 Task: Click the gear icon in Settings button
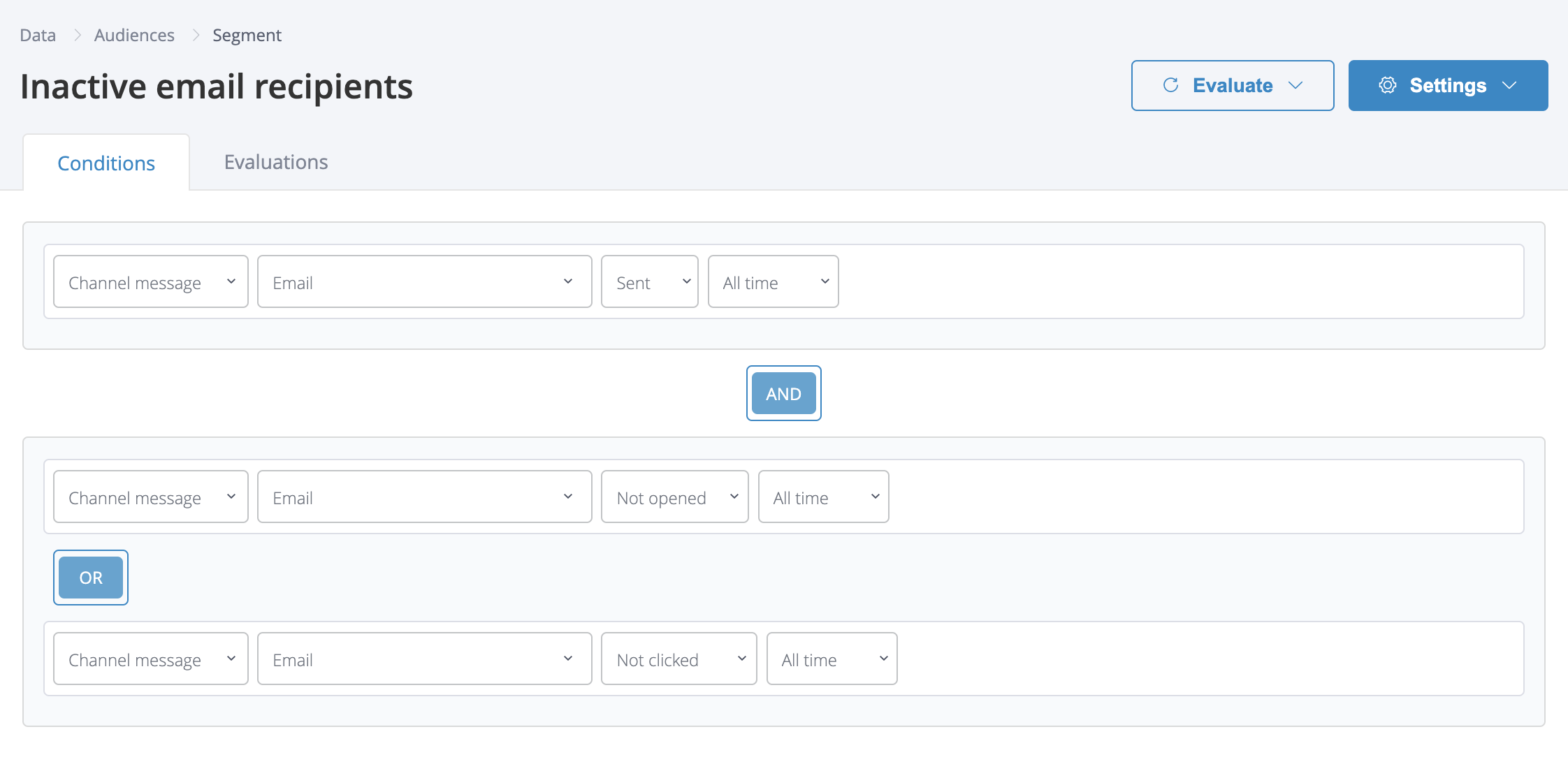coord(1387,85)
